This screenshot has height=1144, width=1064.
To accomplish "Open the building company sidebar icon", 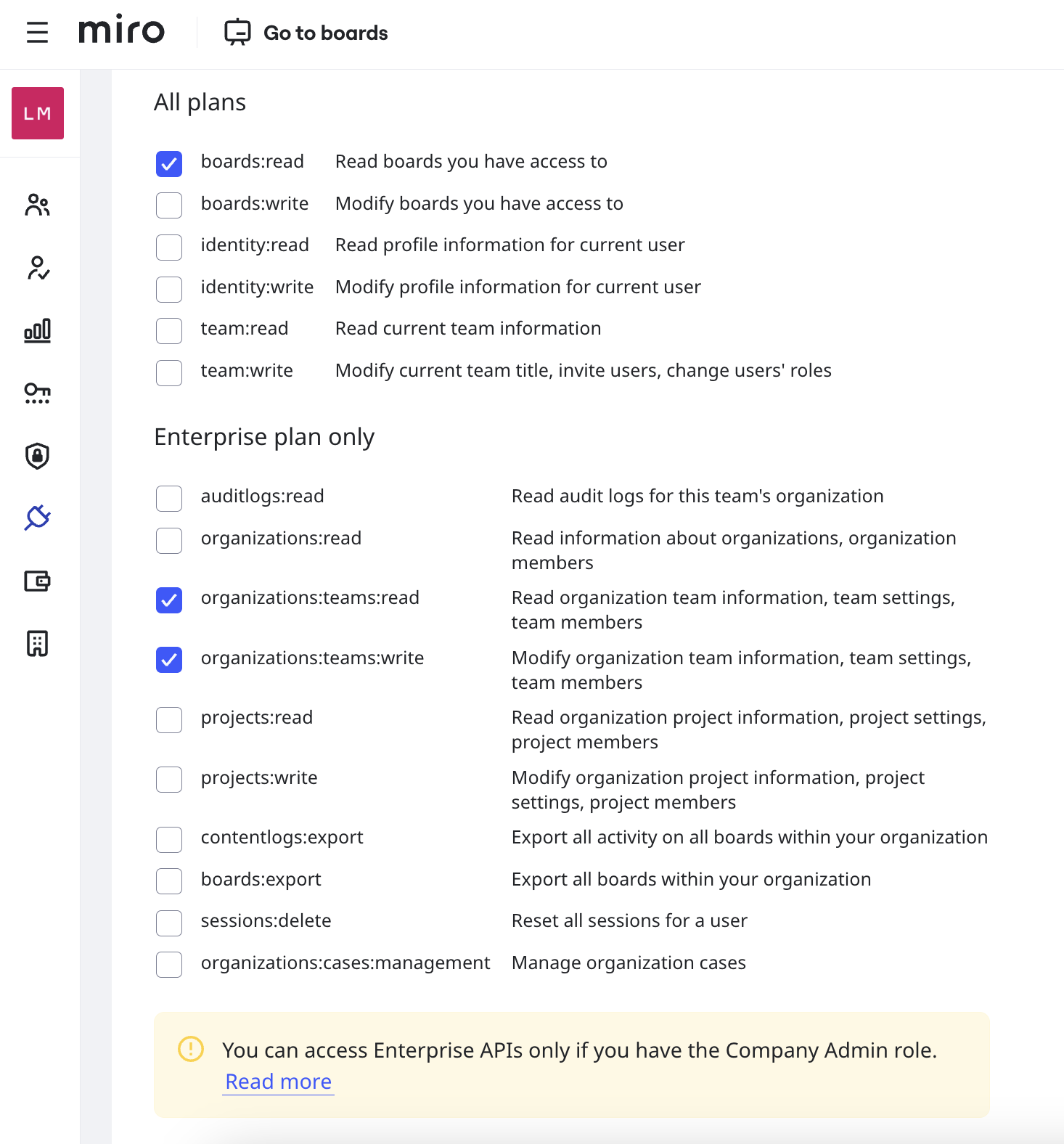I will click(x=37, y=643).
